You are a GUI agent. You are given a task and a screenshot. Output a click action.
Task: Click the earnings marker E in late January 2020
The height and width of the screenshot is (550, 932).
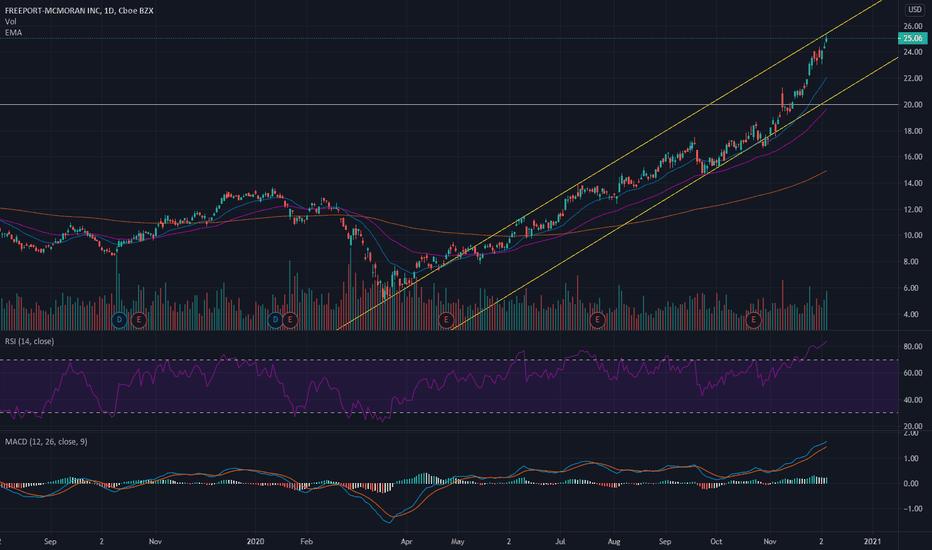[289, 320]
